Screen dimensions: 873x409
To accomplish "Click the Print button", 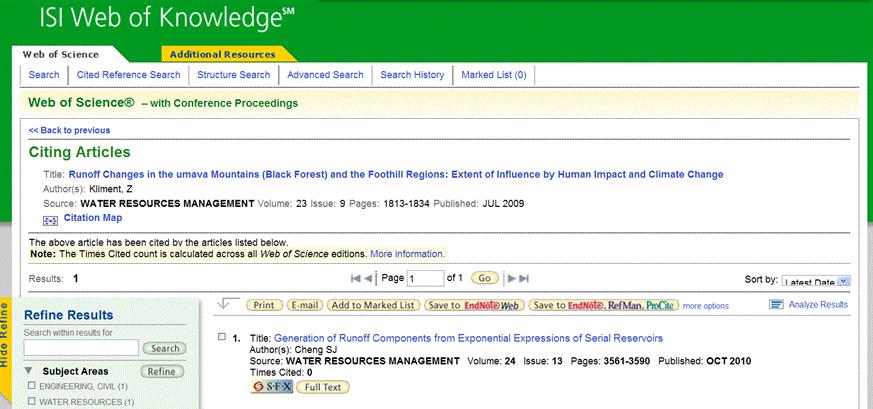I will coord(264,305).
